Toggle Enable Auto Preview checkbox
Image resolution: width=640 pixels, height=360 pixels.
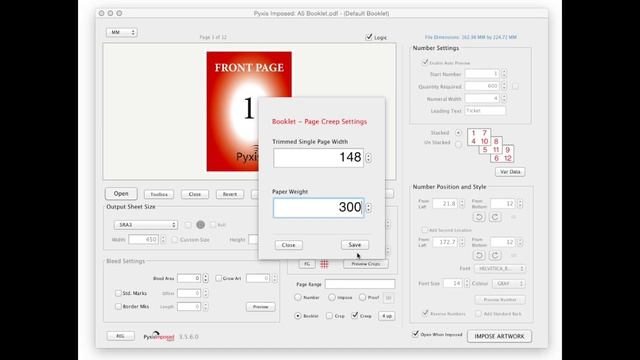(425, 62)
